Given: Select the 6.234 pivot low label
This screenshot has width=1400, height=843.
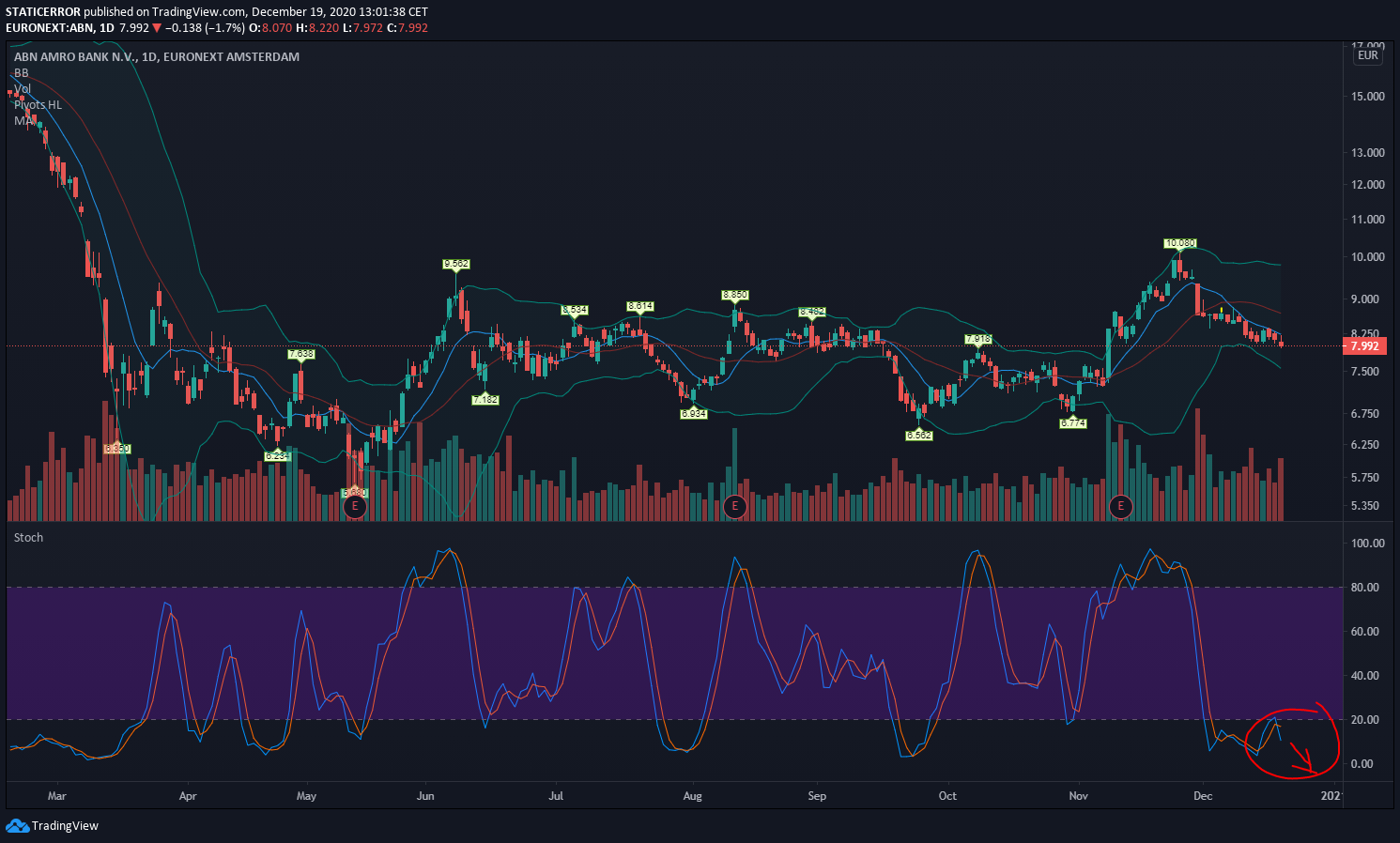Looking at the screenshot, I should pos(277,455).
